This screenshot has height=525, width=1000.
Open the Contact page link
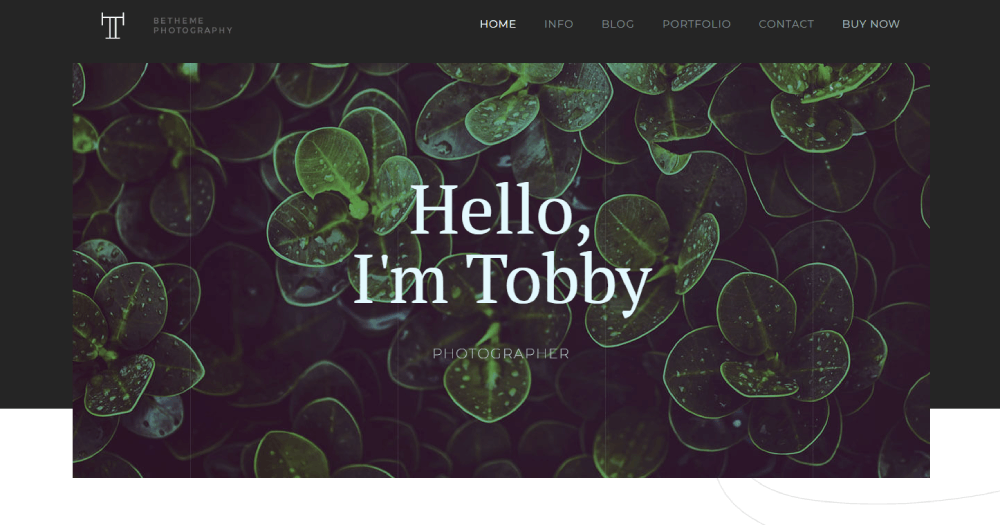coord(786,24)
